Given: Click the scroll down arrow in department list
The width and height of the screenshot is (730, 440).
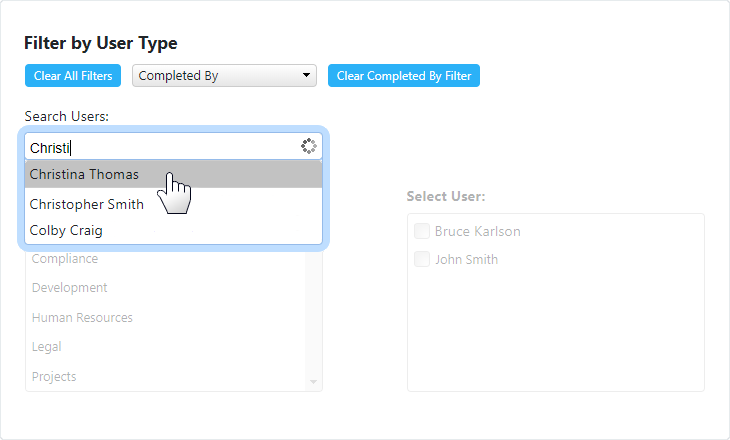Looking at the screenshot, I should (313, 382).
